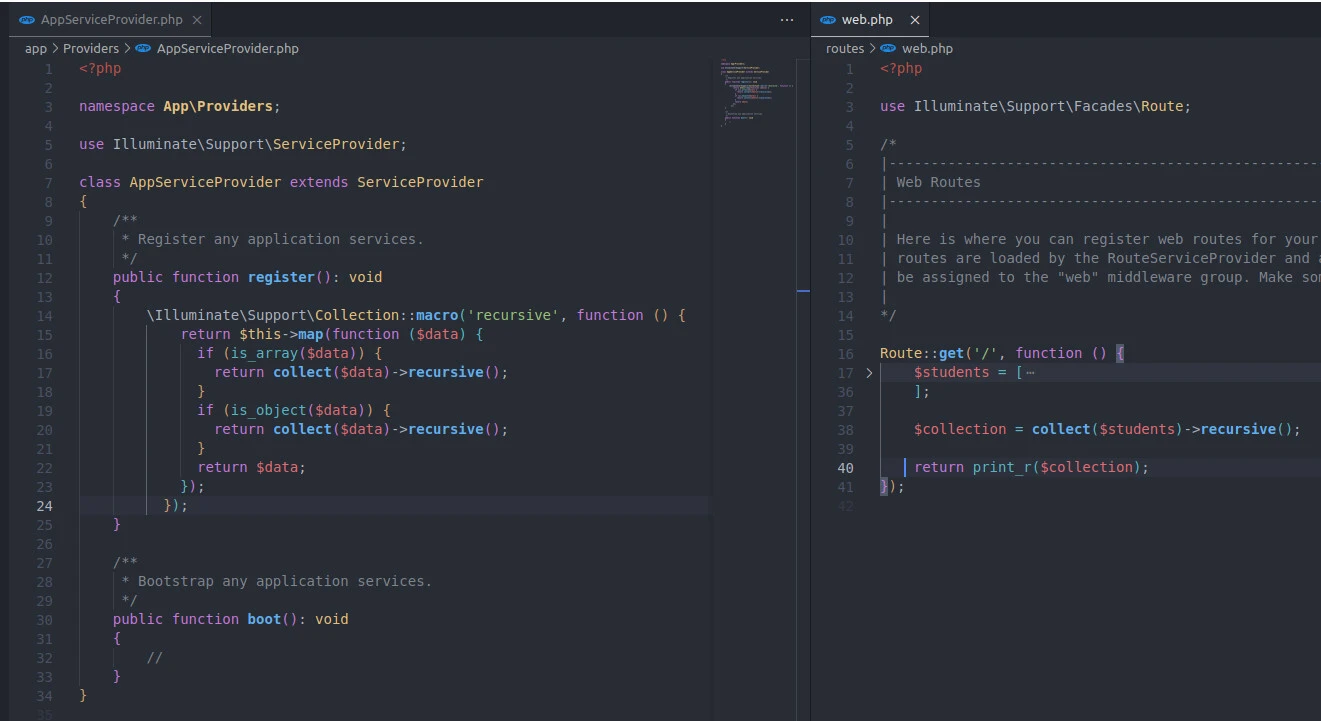This screenshot has width=1321, height=721.
Task: Open the routes breadcrumb dropdown
Action: click(x=844, y=48)
